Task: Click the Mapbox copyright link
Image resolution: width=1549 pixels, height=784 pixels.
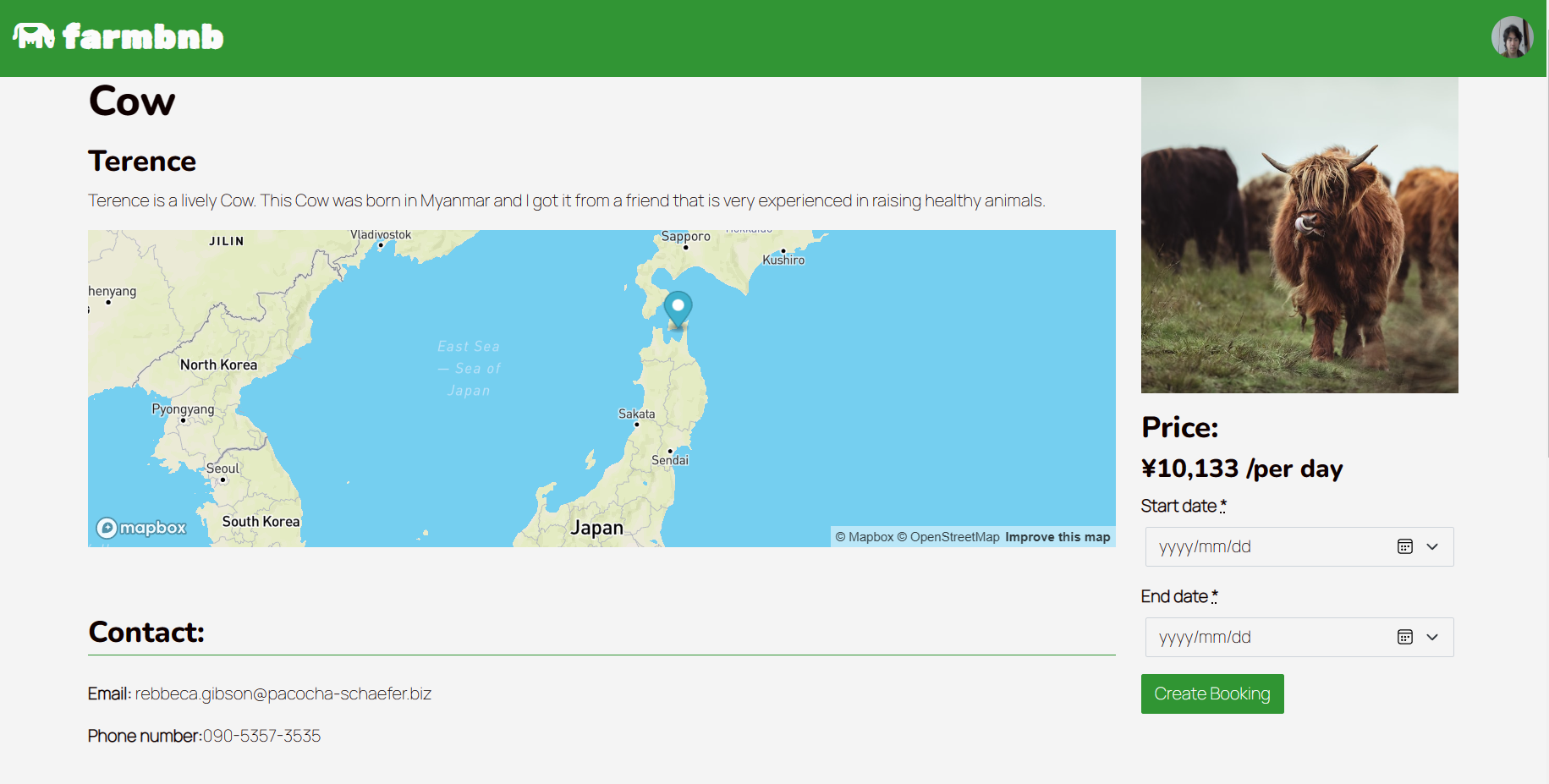Action: [x=865, y=536]
